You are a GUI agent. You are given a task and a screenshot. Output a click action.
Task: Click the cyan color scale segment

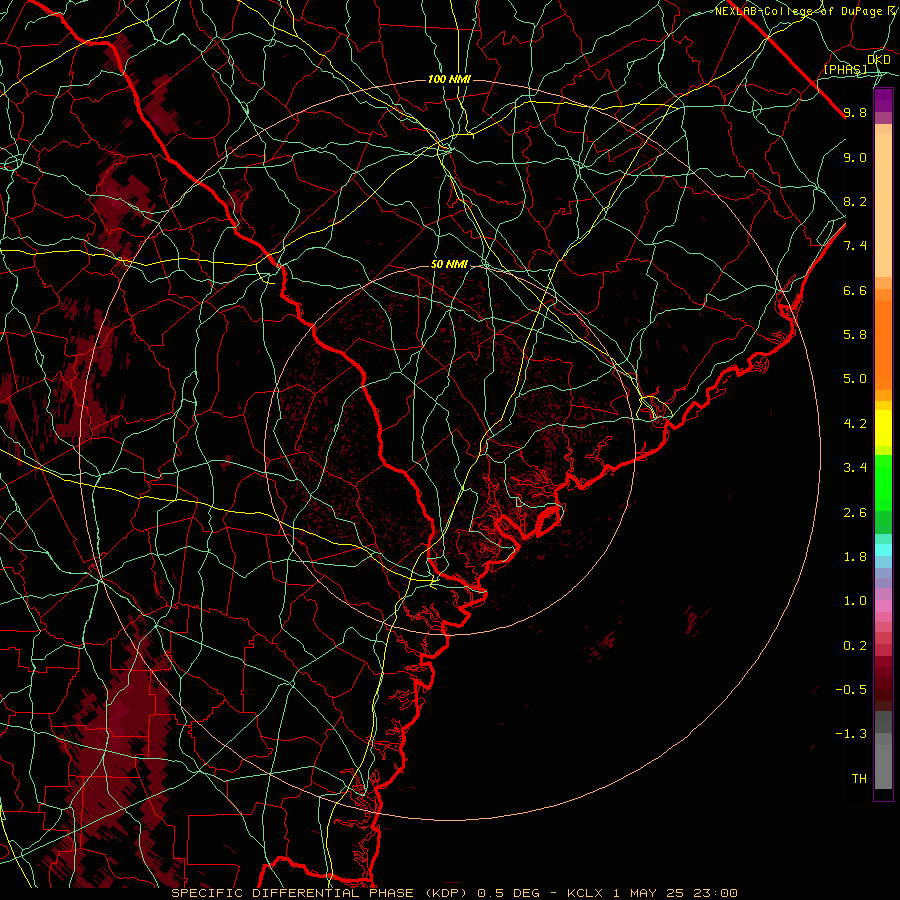coord(883,550)
